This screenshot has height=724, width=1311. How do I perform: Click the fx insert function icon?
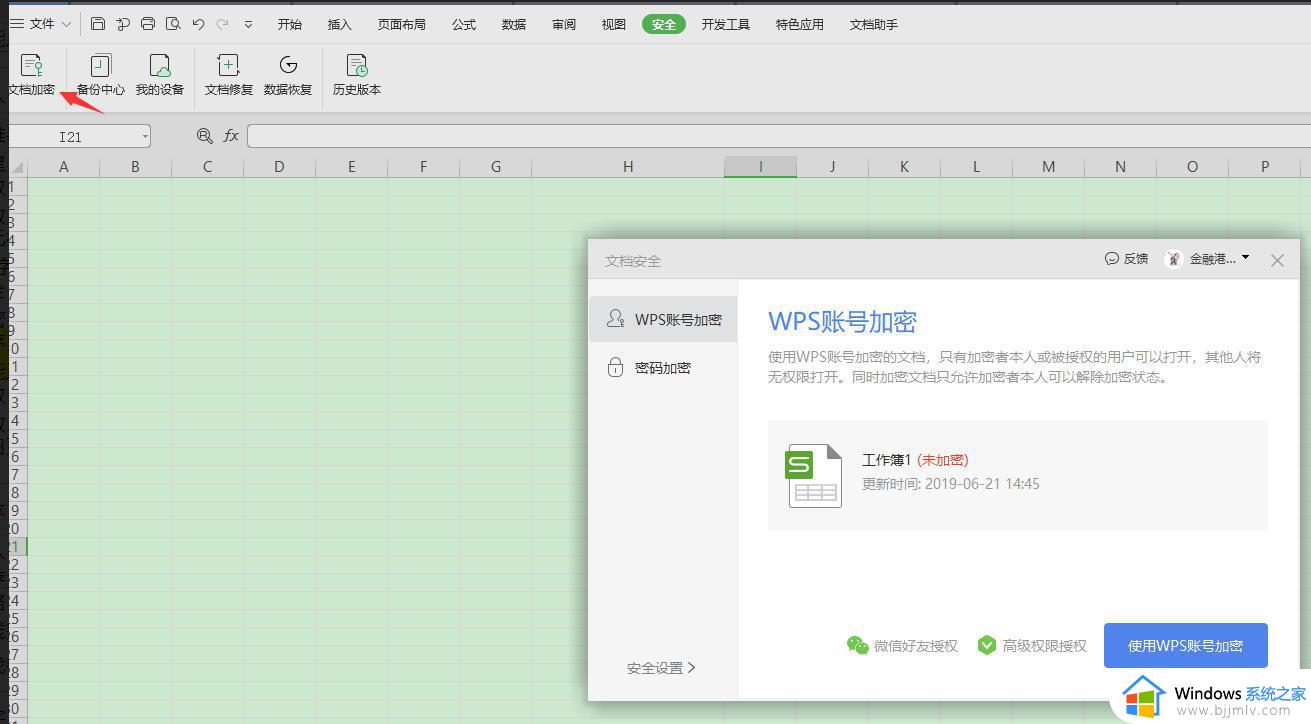pyautogui.click(x=231, y=136)
